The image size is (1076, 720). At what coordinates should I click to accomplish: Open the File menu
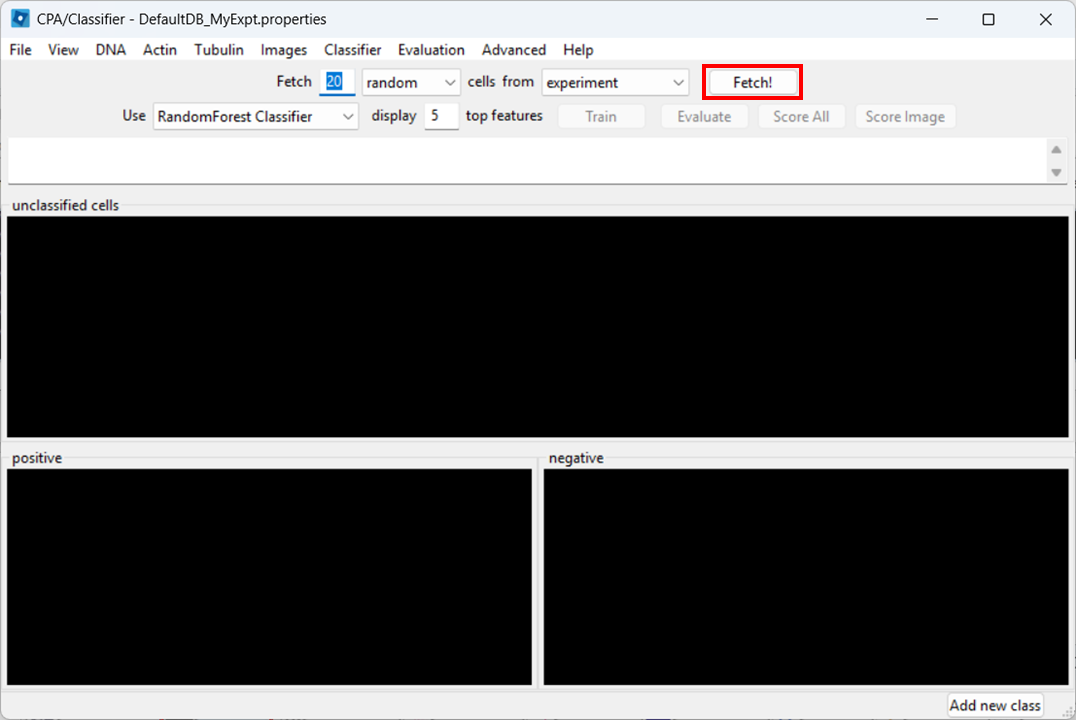[x=19, y=49]
